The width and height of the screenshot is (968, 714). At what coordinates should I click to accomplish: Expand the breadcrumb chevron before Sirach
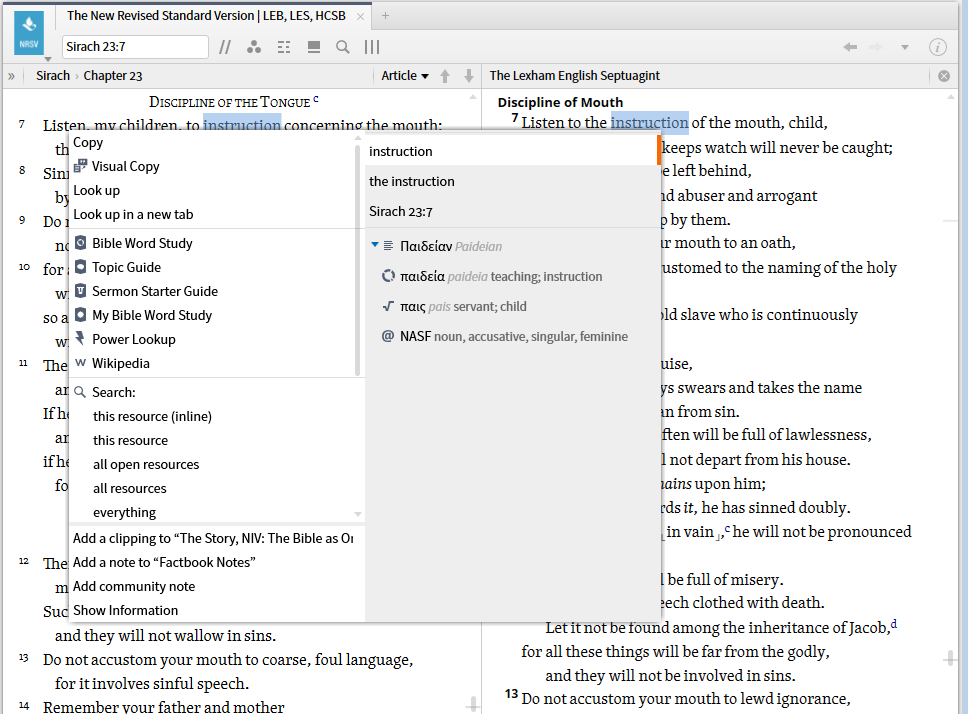[11, 75]
